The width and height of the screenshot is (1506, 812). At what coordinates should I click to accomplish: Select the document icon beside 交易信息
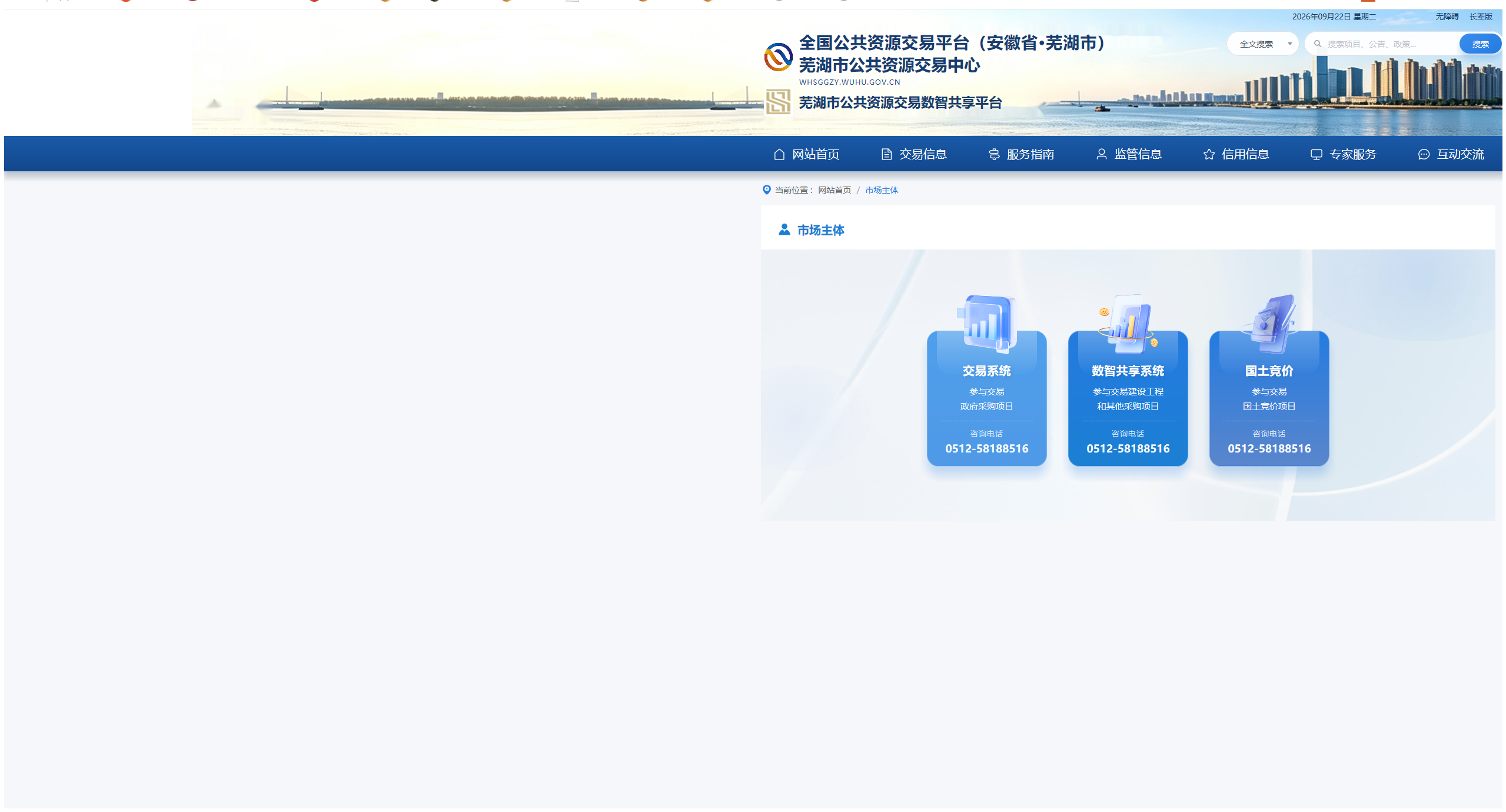(886, 154)
